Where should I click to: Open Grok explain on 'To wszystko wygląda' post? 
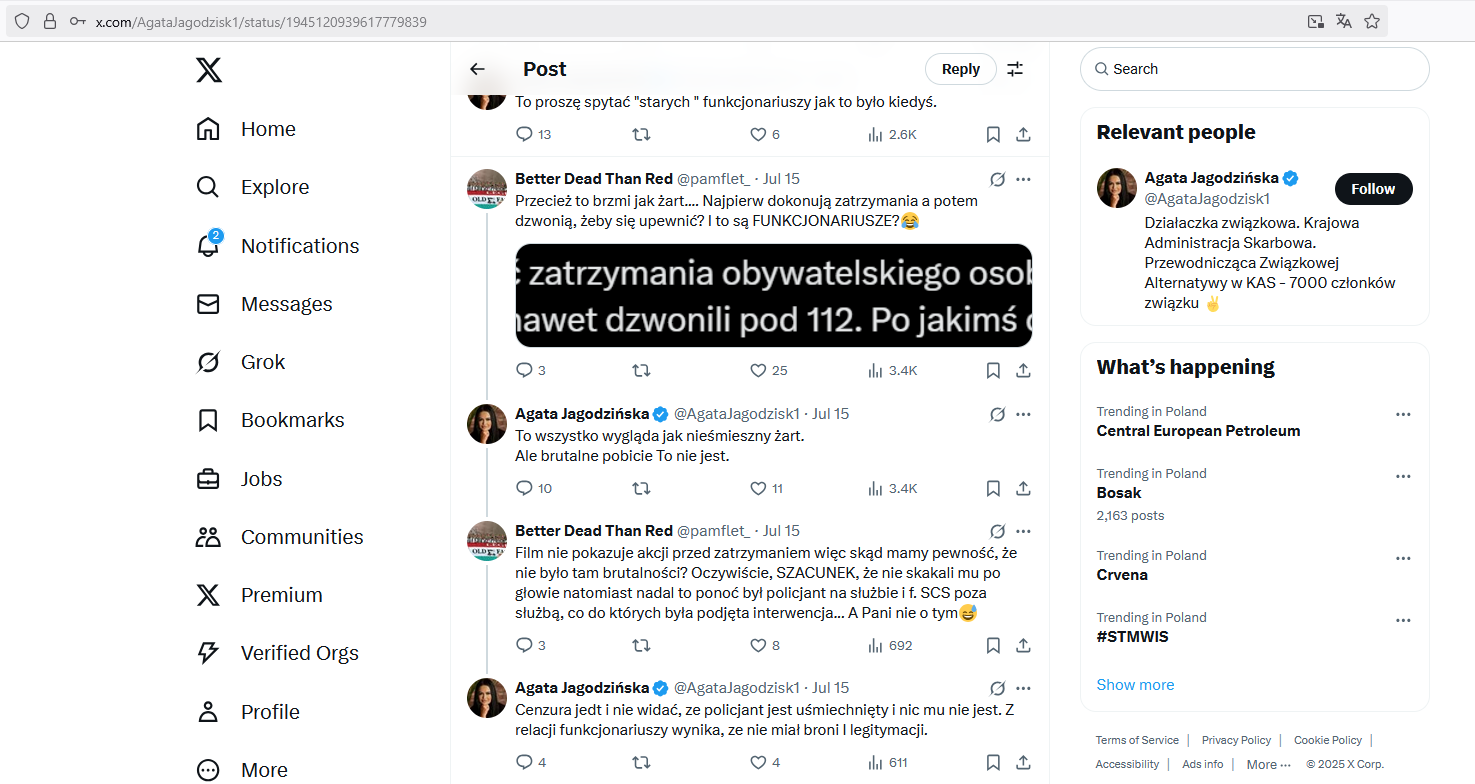[997, 414]
